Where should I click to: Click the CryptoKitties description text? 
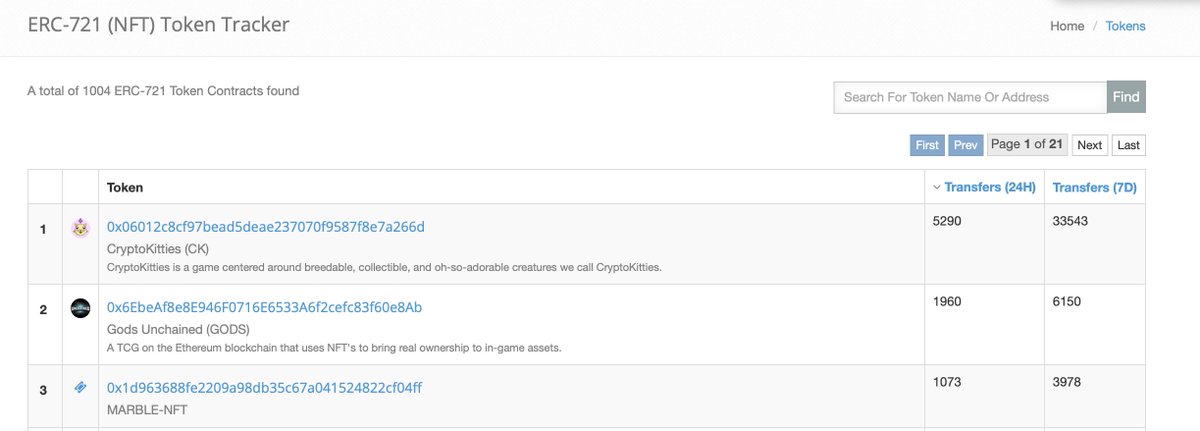(x=384, y=267)
